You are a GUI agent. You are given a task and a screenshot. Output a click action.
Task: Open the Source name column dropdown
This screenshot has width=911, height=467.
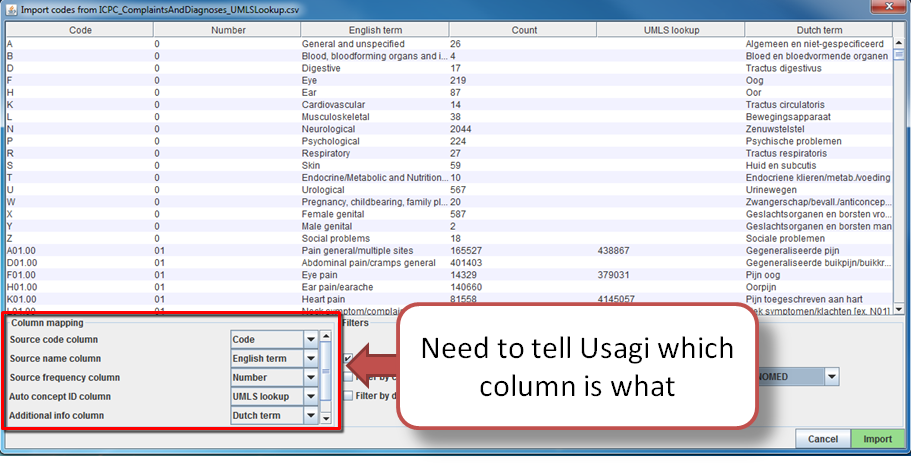[x=310, y=358]
